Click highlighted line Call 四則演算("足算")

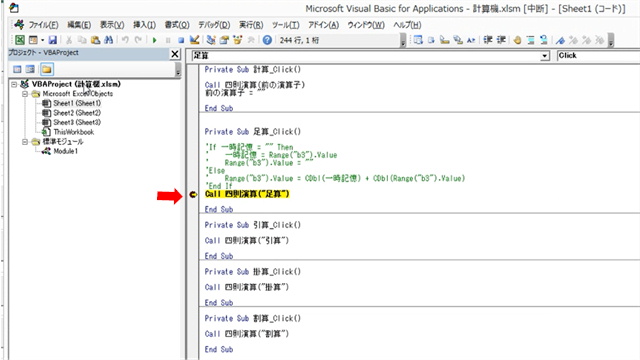click(x=247, y=194)
